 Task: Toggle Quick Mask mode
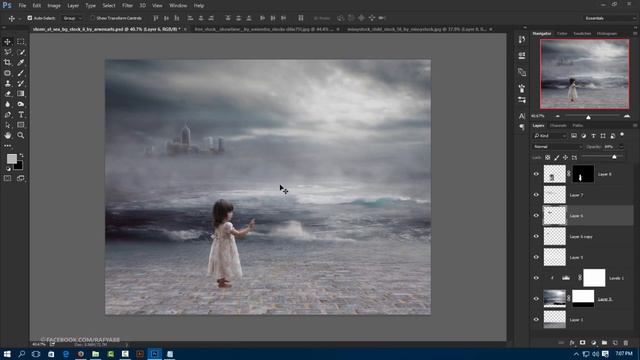pyautogui.click(x=7, y=178)
